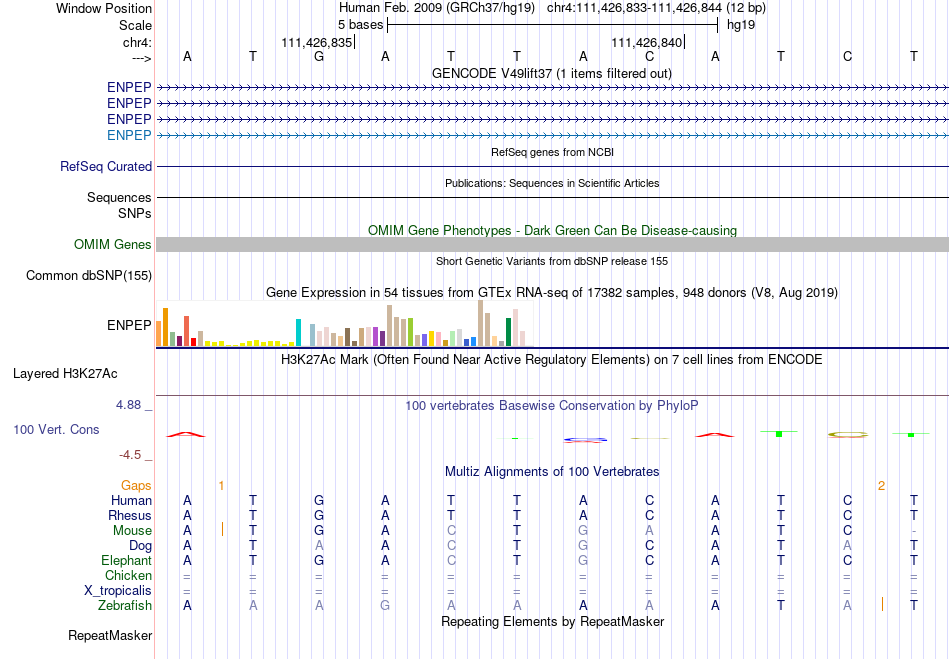Click 100 vertebrates Basewise Conservation by PhyloP
Screen dimensions: 950x659
(552, 405)
